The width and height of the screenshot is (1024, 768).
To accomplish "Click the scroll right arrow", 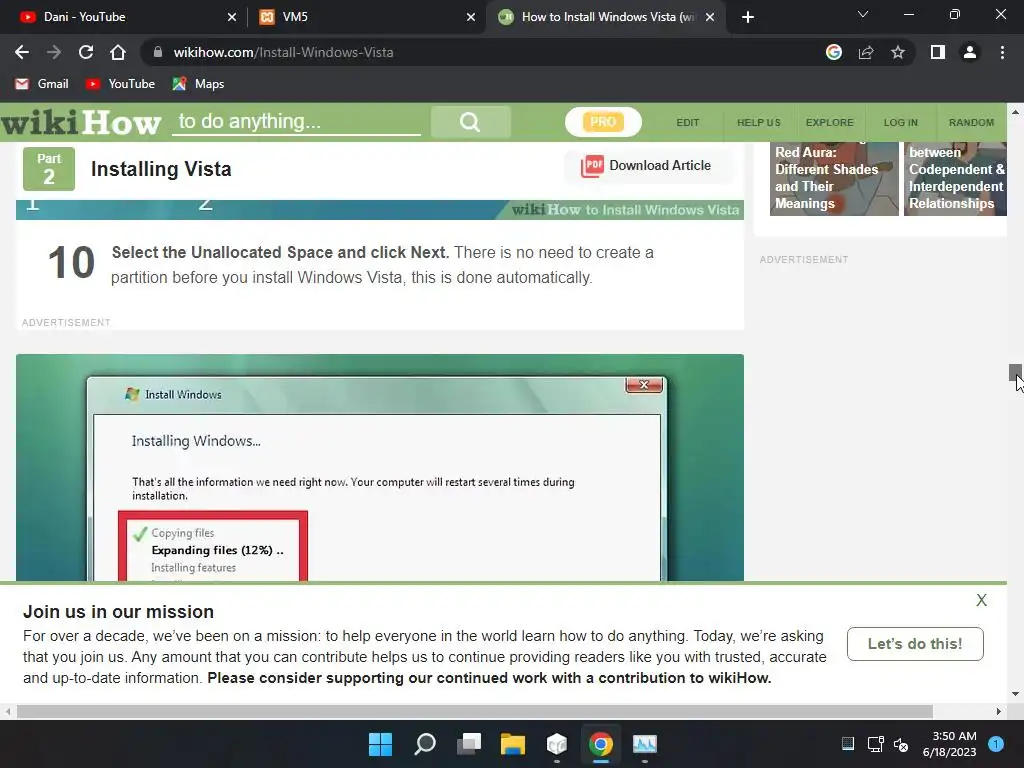I will [999, 711].
